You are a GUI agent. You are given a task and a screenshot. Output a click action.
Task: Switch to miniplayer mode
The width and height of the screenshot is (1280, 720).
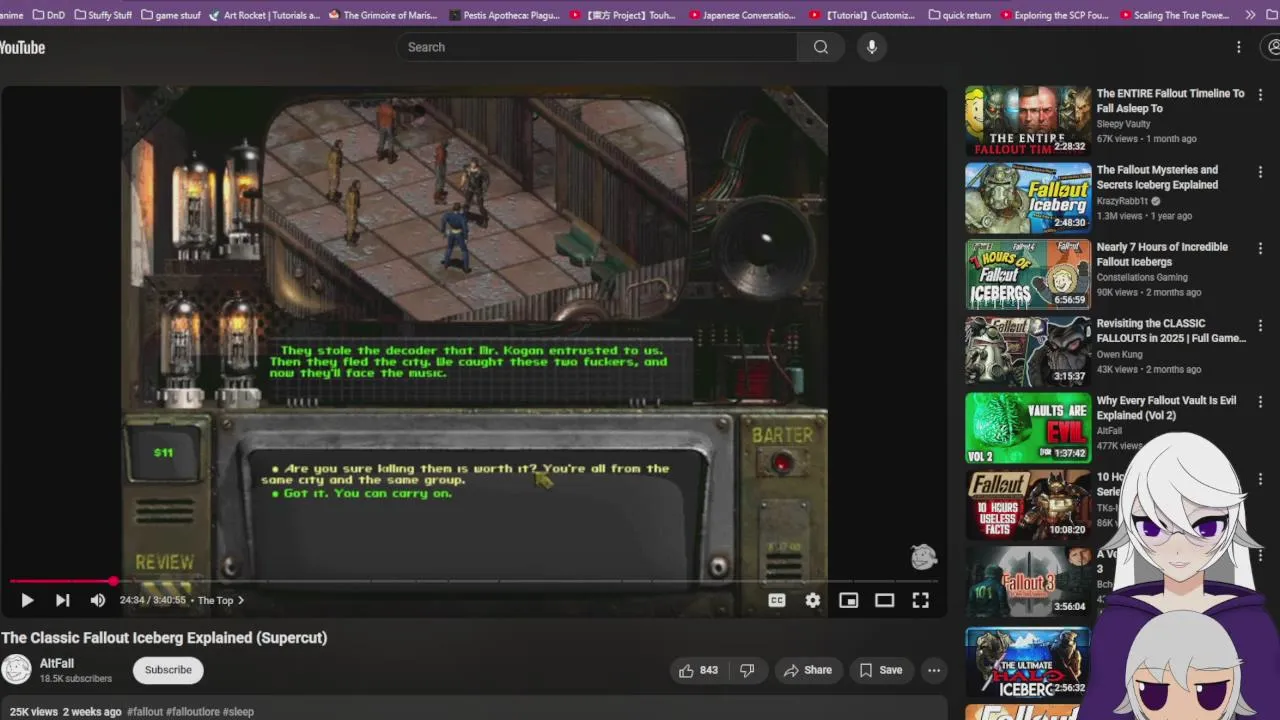tap(848, 600)
